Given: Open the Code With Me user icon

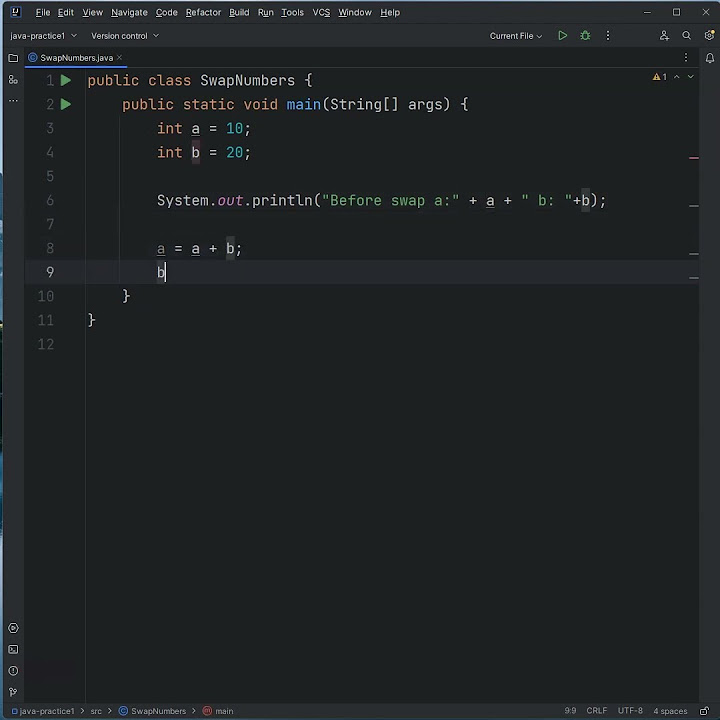Looking at the screenshot, I should point(664,36).
